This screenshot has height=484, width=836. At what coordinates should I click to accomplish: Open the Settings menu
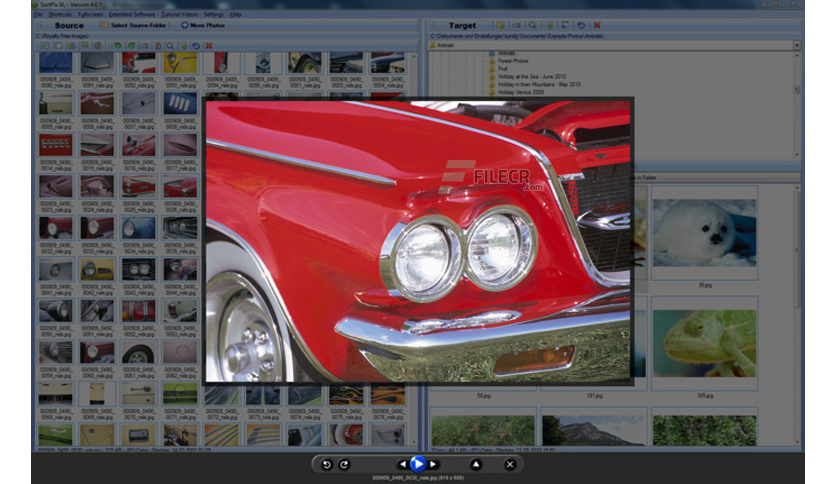pyautogui.click(x=214, y=14)
